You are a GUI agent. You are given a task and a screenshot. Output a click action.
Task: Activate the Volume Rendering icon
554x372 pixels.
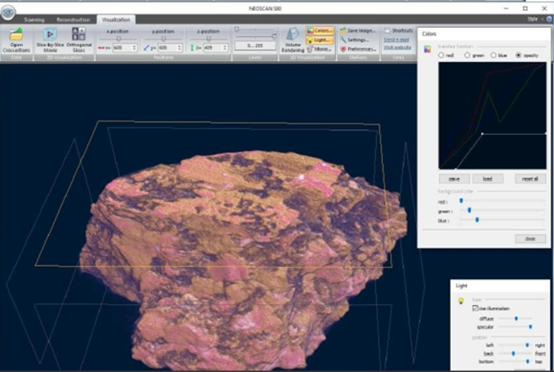click(x=292, y=40)
